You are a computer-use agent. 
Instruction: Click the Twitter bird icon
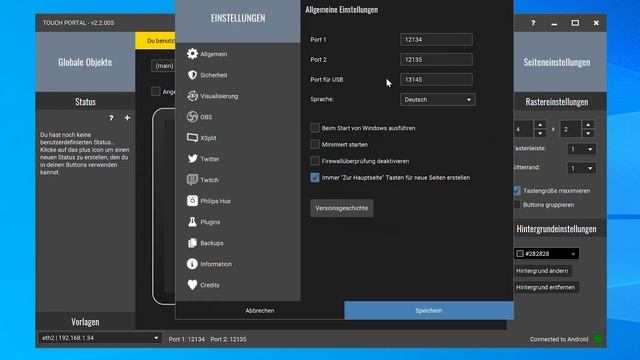click(192, 159)
